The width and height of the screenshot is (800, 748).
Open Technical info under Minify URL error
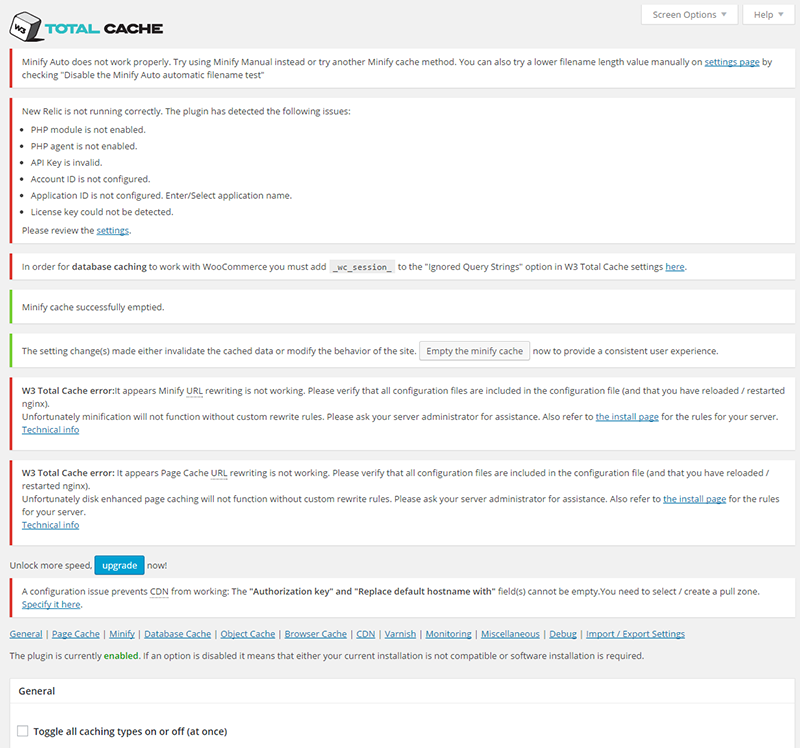[51, 430]
